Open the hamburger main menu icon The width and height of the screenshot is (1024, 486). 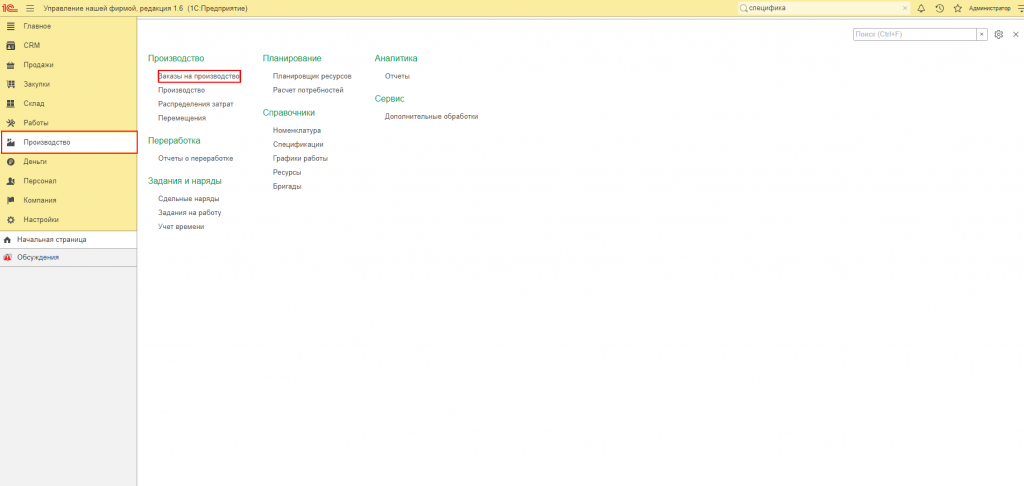[x=30, y=8]
